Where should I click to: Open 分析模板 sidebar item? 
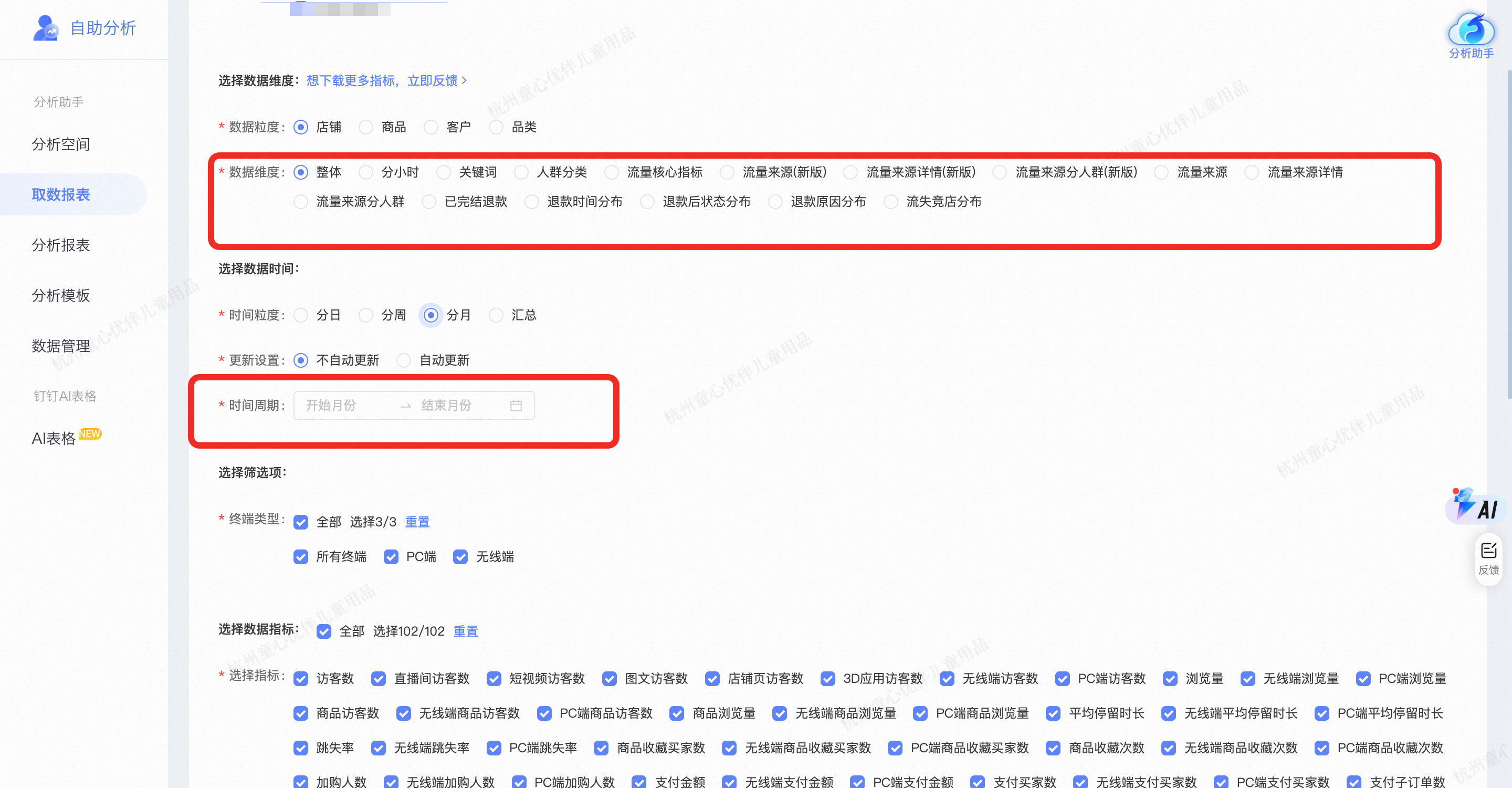pos(61,296)
